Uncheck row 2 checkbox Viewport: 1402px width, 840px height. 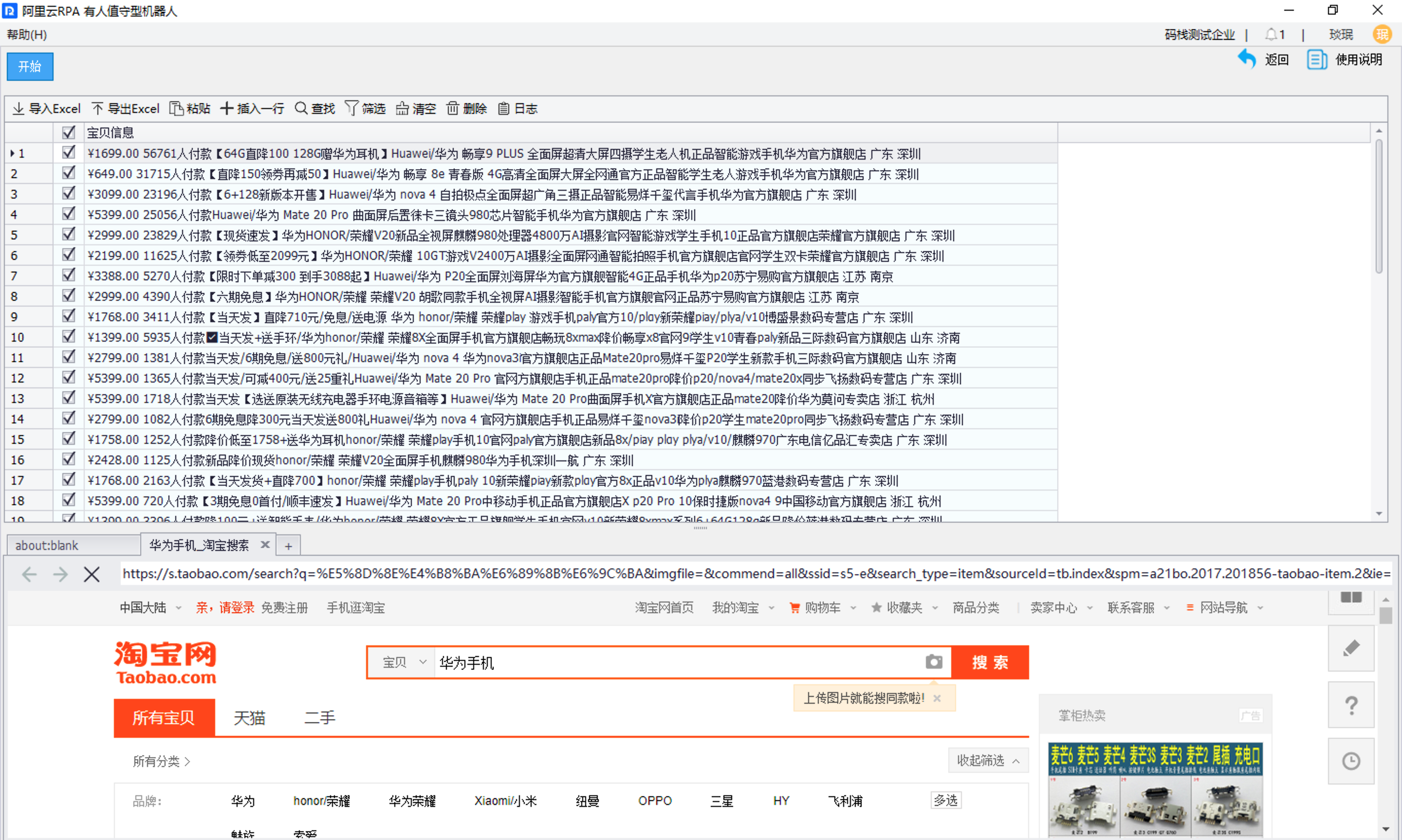coord(69,173)
